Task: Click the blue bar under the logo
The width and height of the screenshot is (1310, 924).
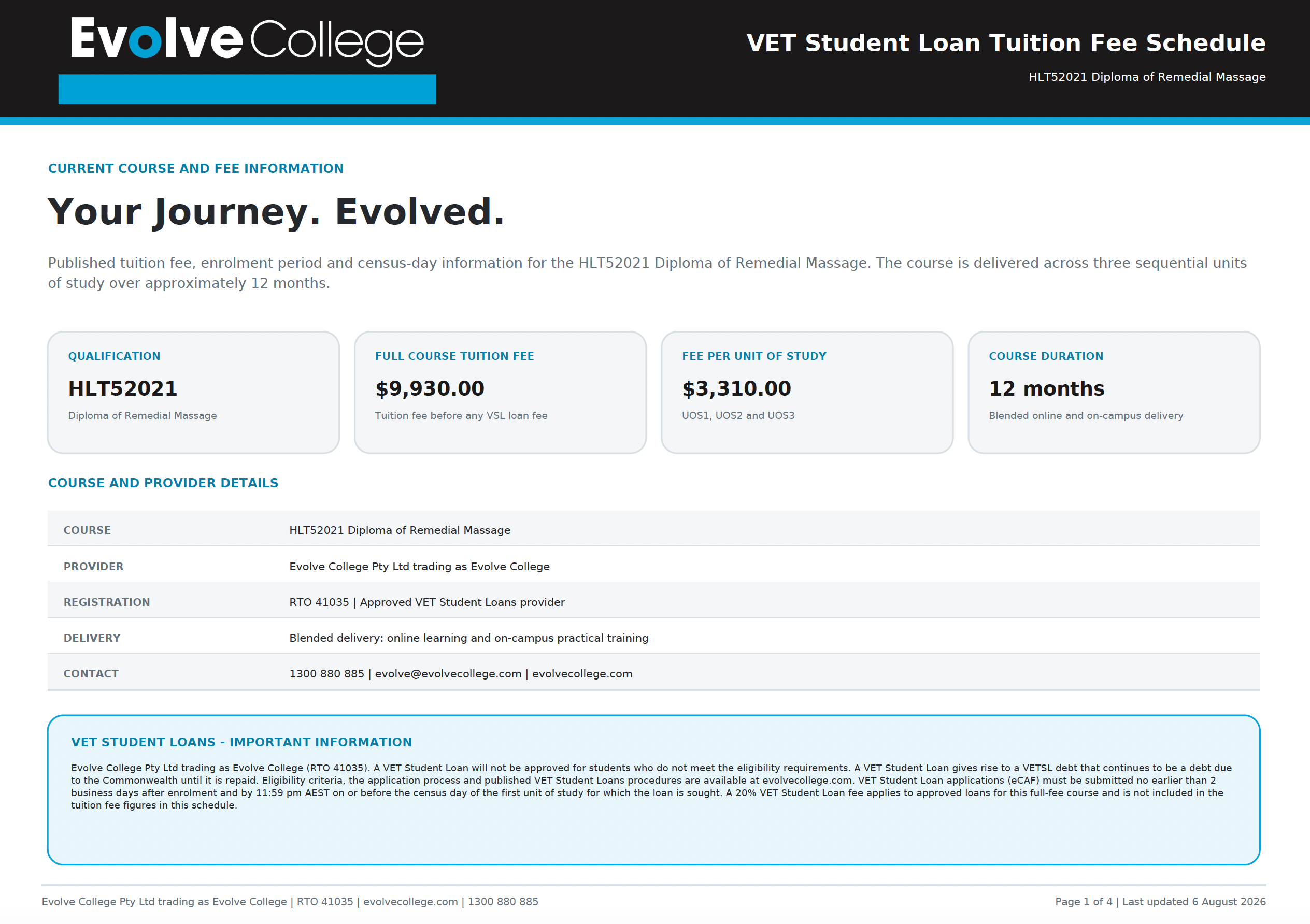Action: 247,89
